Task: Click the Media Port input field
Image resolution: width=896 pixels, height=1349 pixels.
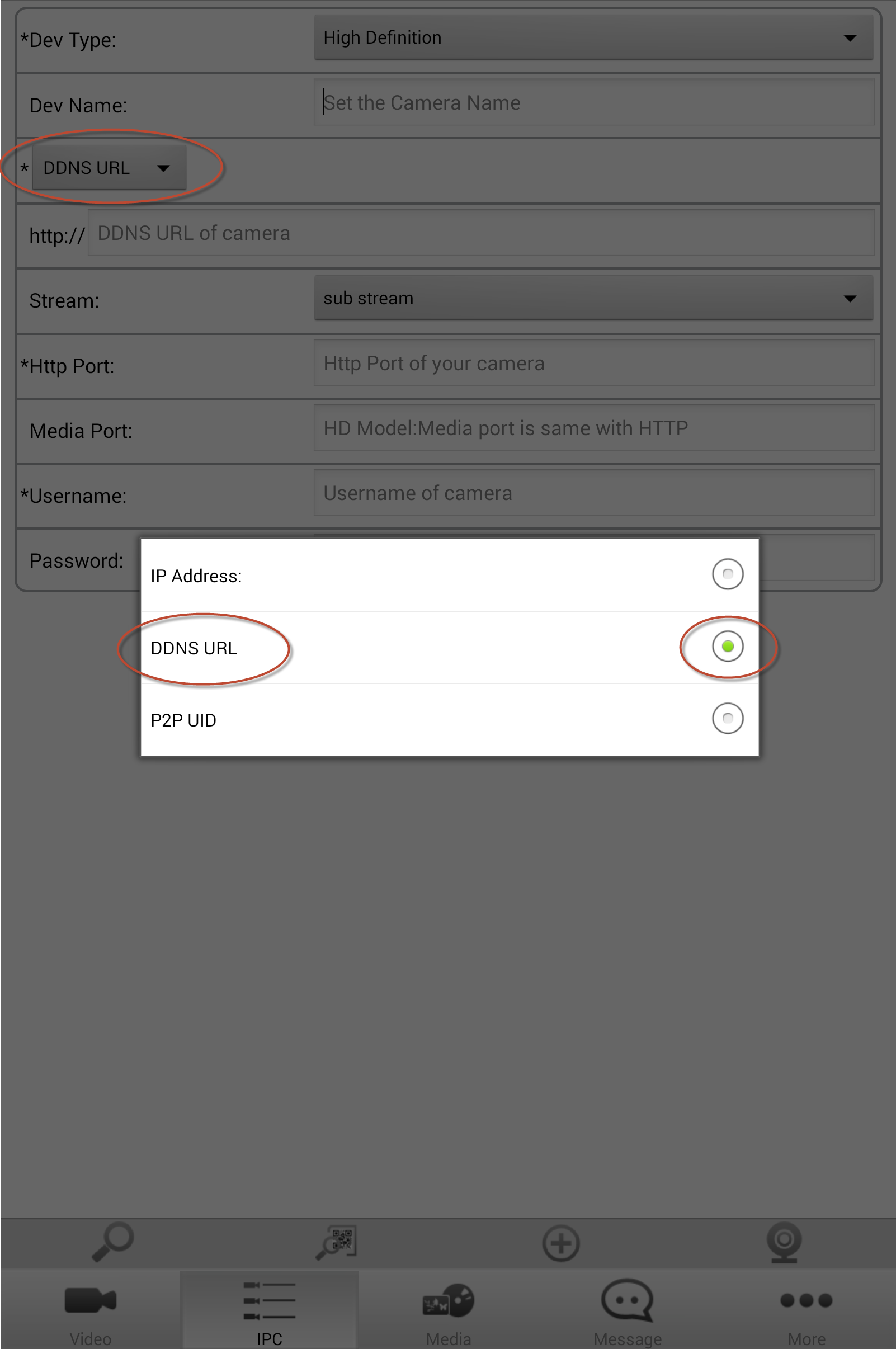Action: pyautogui.click(x=593, y=428)
